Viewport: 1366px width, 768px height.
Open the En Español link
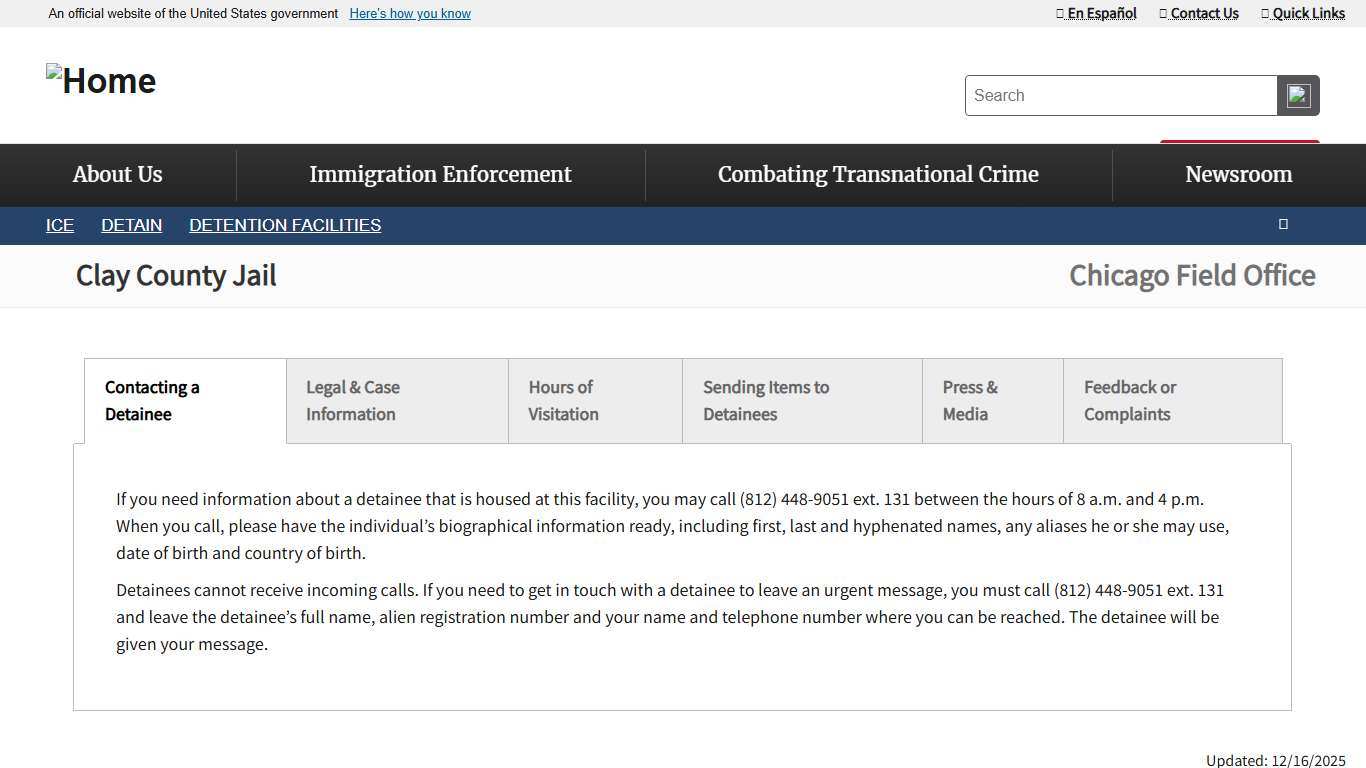coord(1097,13)
